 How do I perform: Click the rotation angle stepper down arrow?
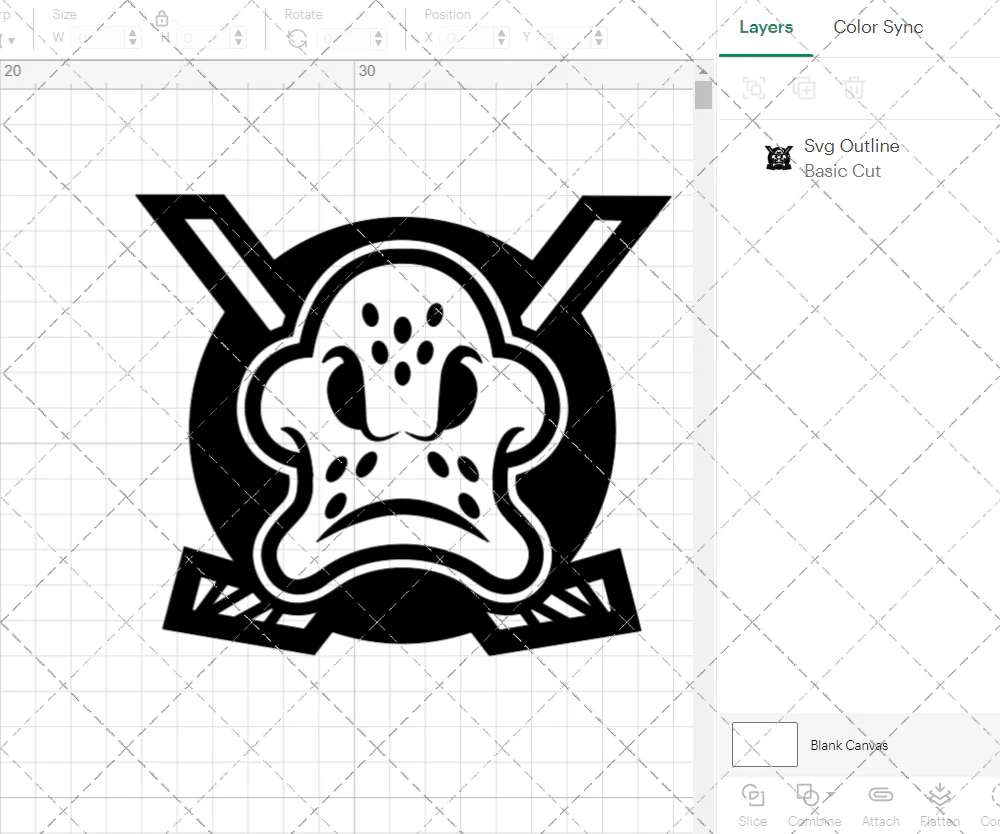coord(378,42)
